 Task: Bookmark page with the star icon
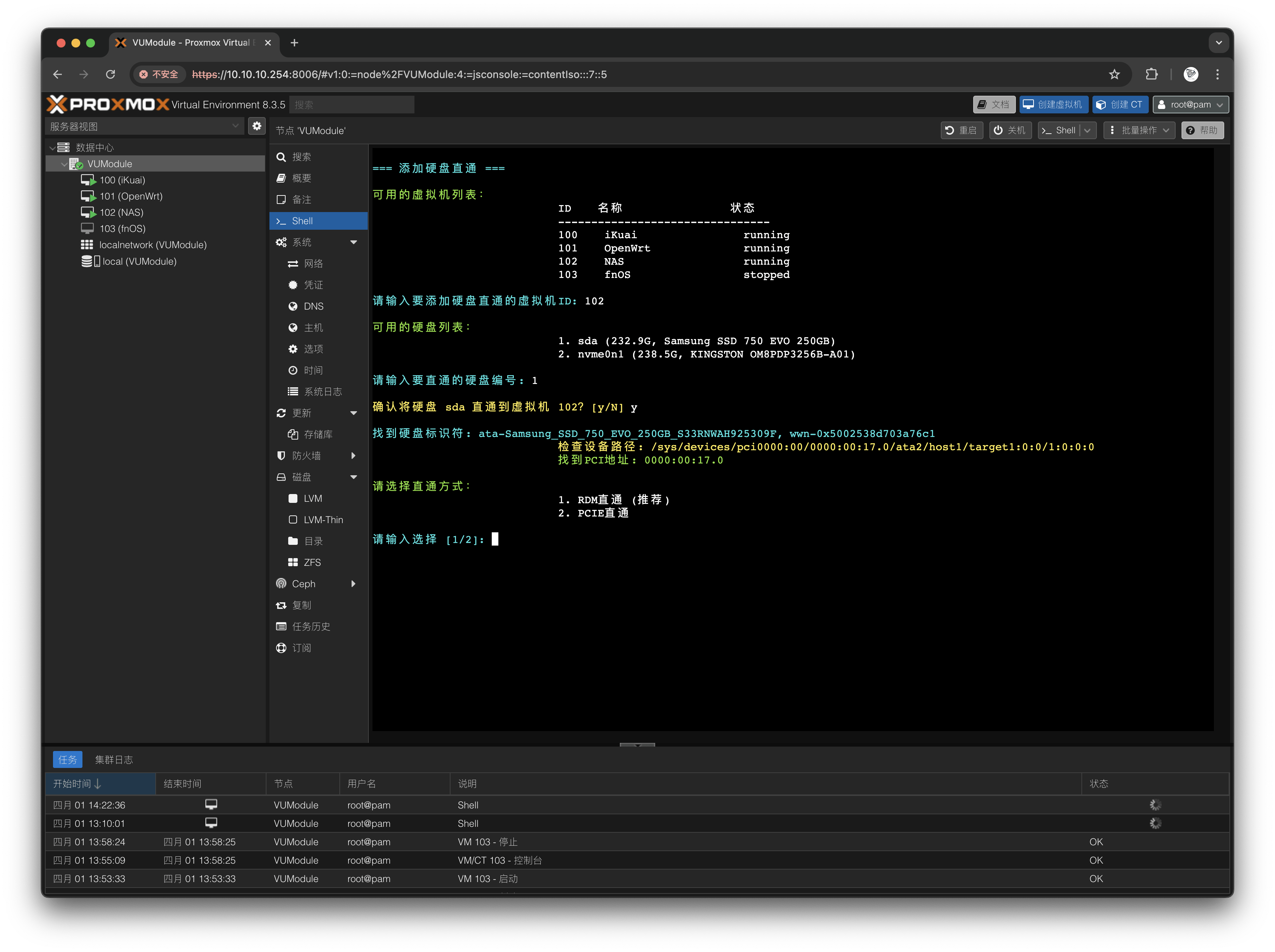[1114, 74]
